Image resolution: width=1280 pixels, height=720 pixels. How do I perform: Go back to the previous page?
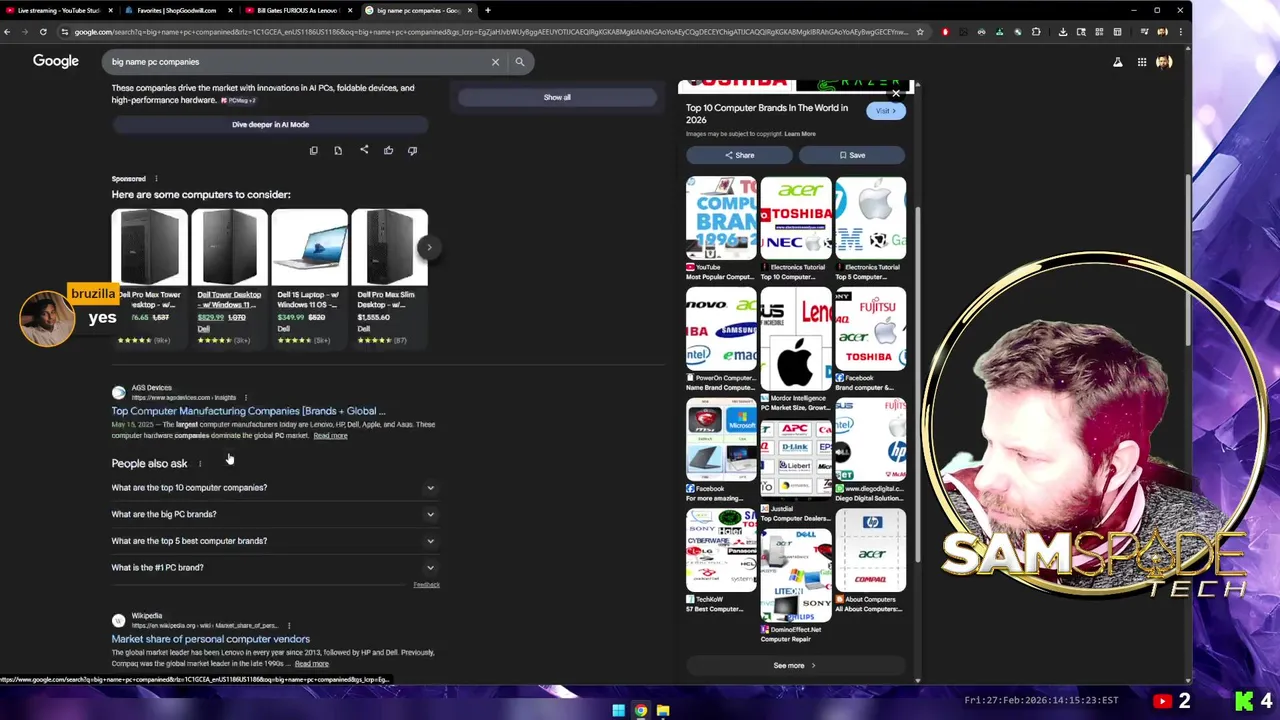point(7,32)
